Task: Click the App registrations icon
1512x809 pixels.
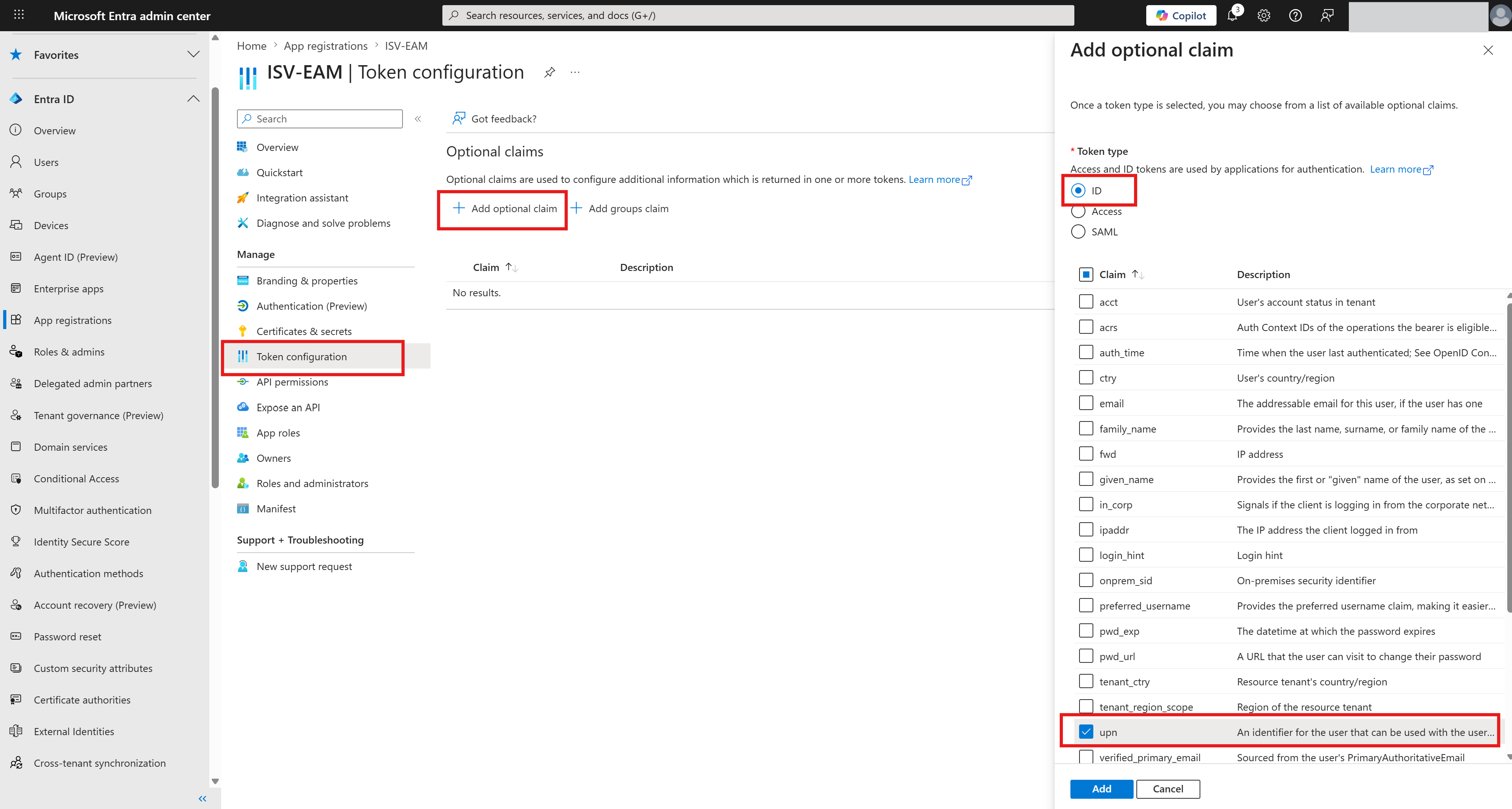Action: pos(16,320)
